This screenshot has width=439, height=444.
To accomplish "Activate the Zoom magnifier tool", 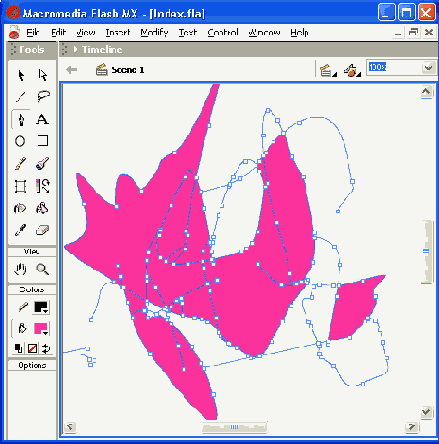I will (43, 269).
